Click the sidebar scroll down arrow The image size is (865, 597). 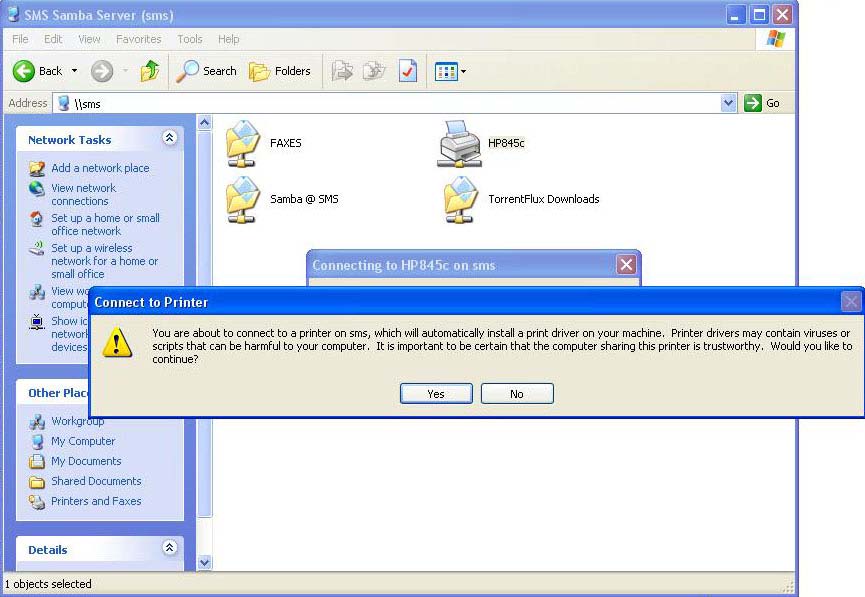pos(205,563)
